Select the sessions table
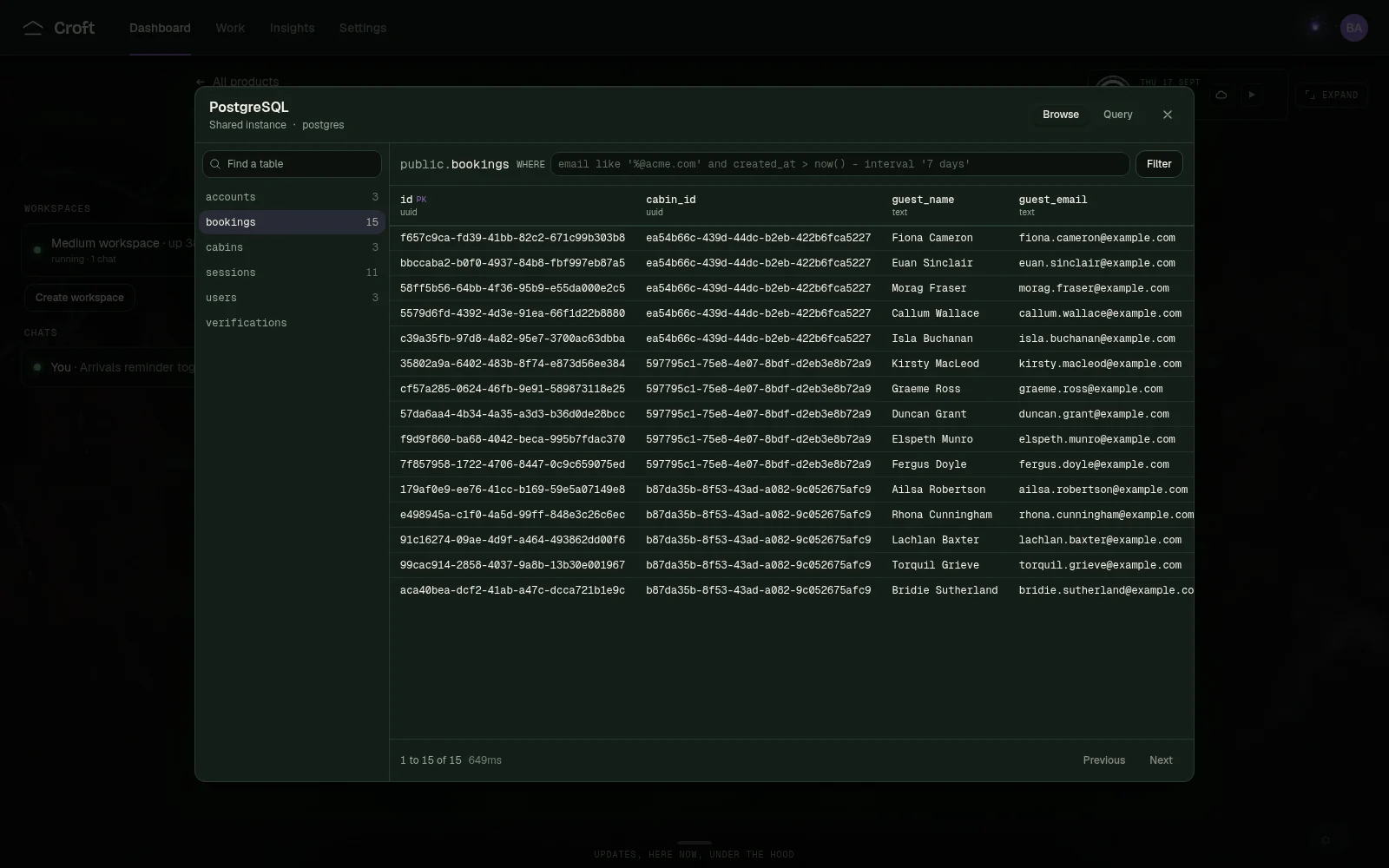The image size is (1389, 868). pos(292,273)
